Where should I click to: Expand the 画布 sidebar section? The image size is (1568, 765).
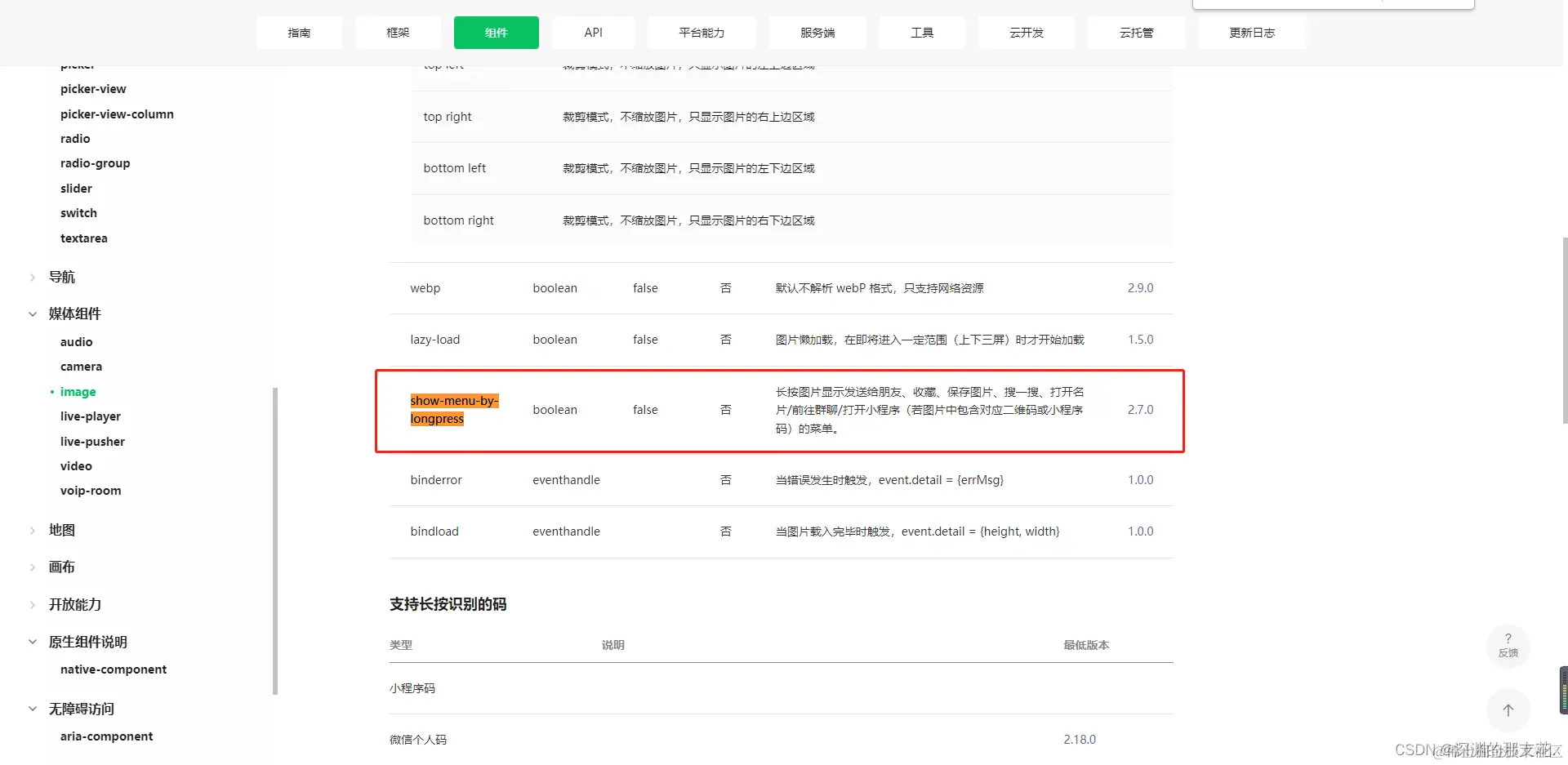tap(61, 567)
